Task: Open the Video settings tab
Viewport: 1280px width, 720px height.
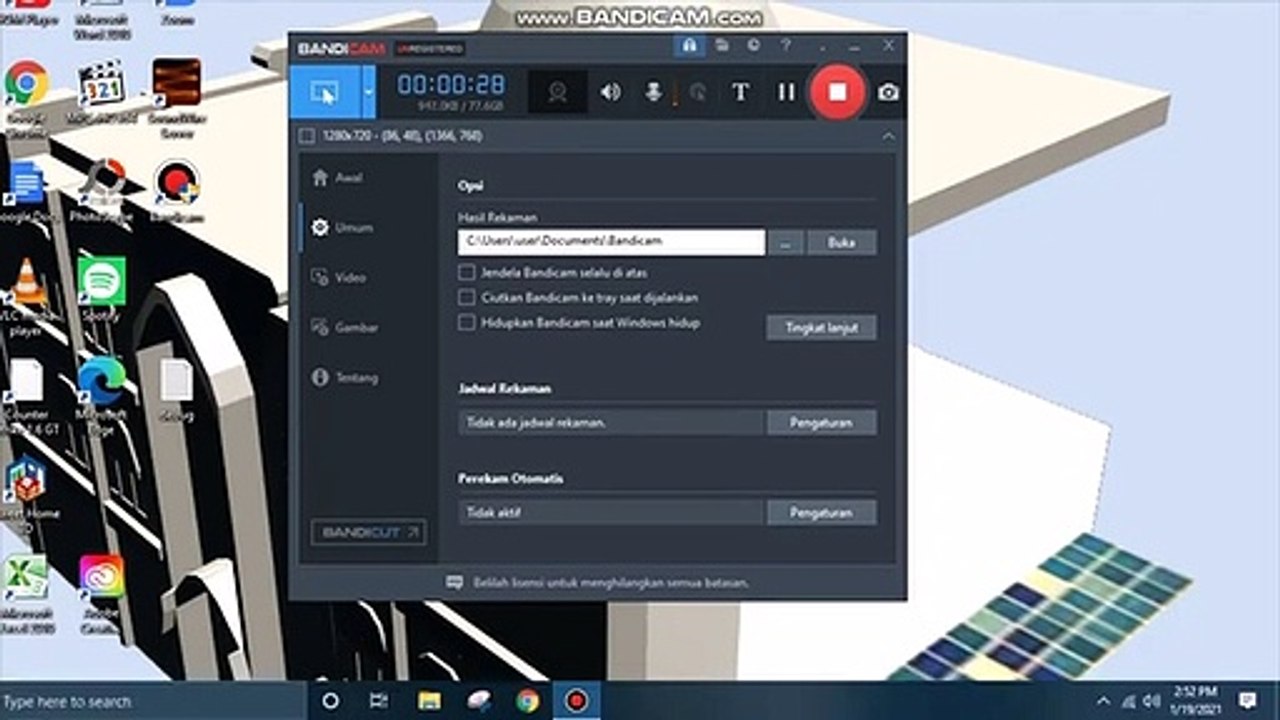Action: pyautogui.click(x=339, y=278)
